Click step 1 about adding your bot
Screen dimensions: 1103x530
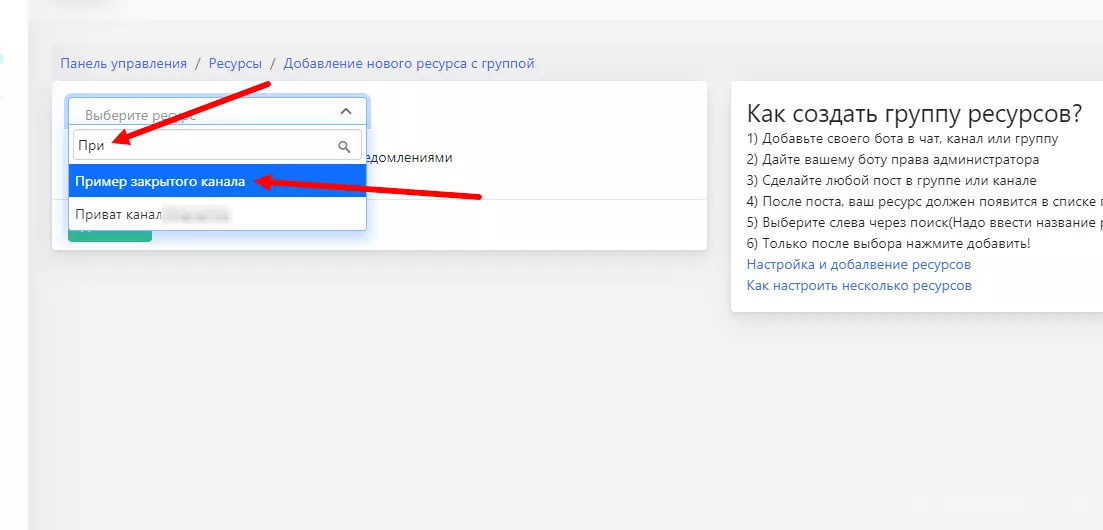click(903, 139)
